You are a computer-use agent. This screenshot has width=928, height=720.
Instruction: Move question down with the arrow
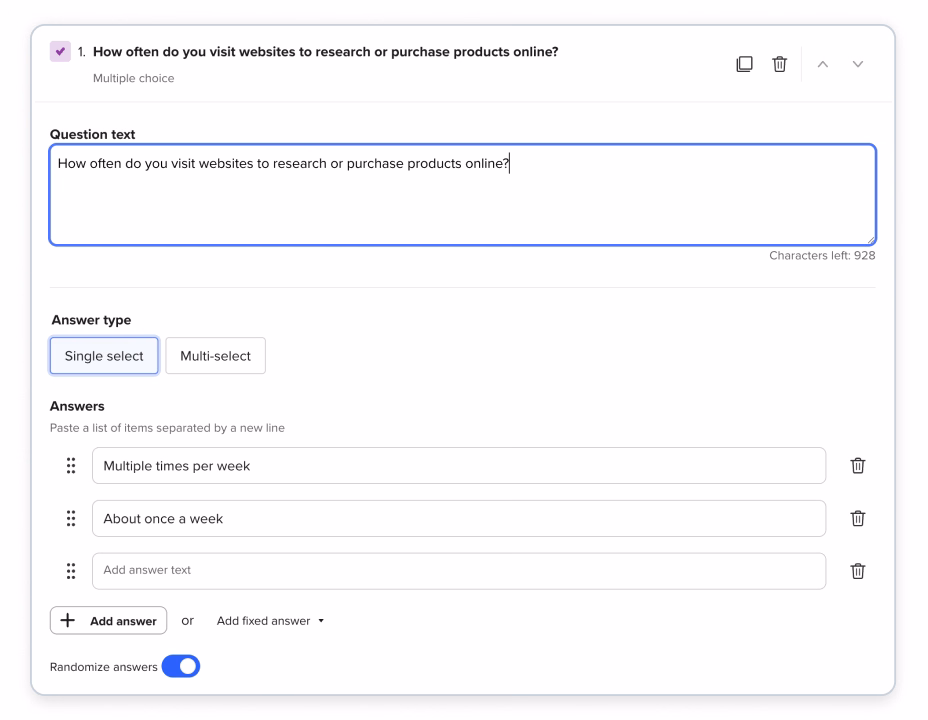pos(857,64)
